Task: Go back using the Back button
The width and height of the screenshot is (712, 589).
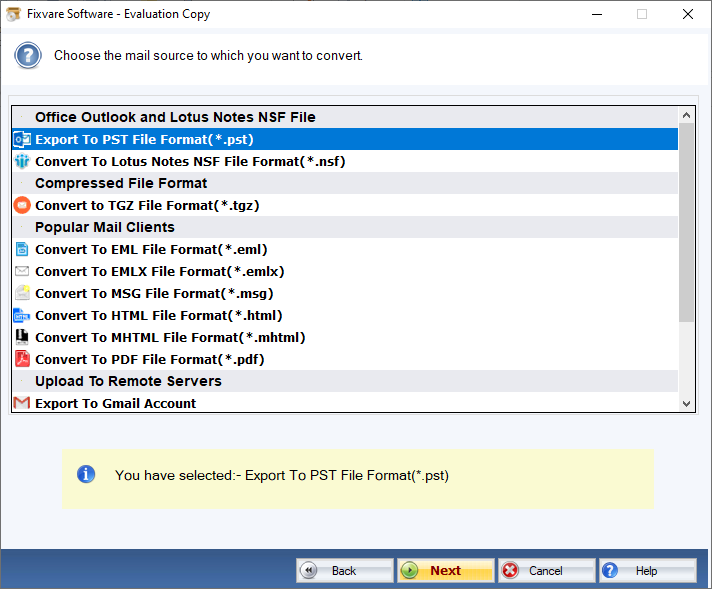Action: pos(344,570)
